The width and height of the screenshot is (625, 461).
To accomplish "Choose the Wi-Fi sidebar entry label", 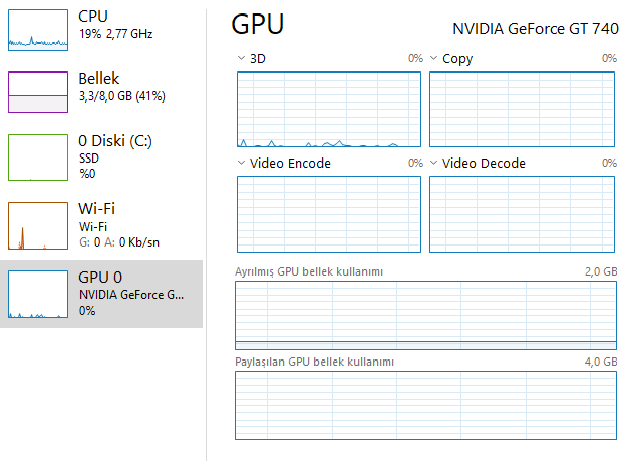I will [96, 208].
